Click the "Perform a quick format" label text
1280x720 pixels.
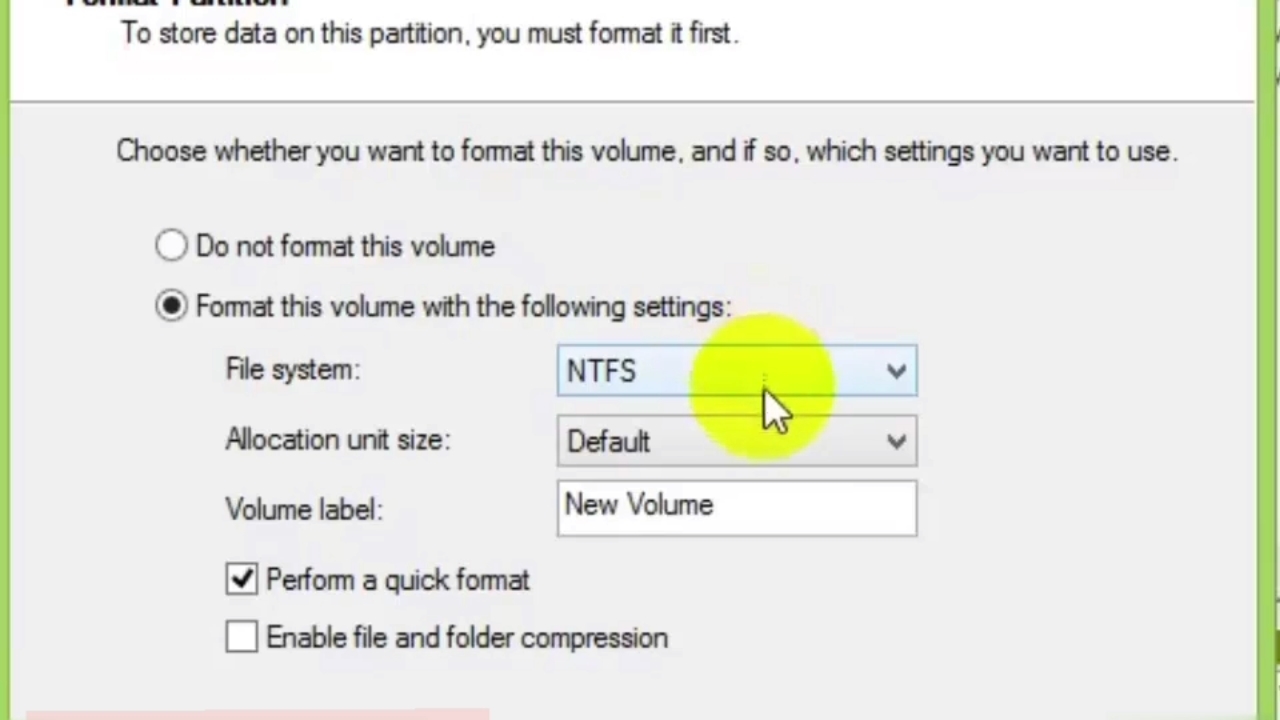point(397,580)
